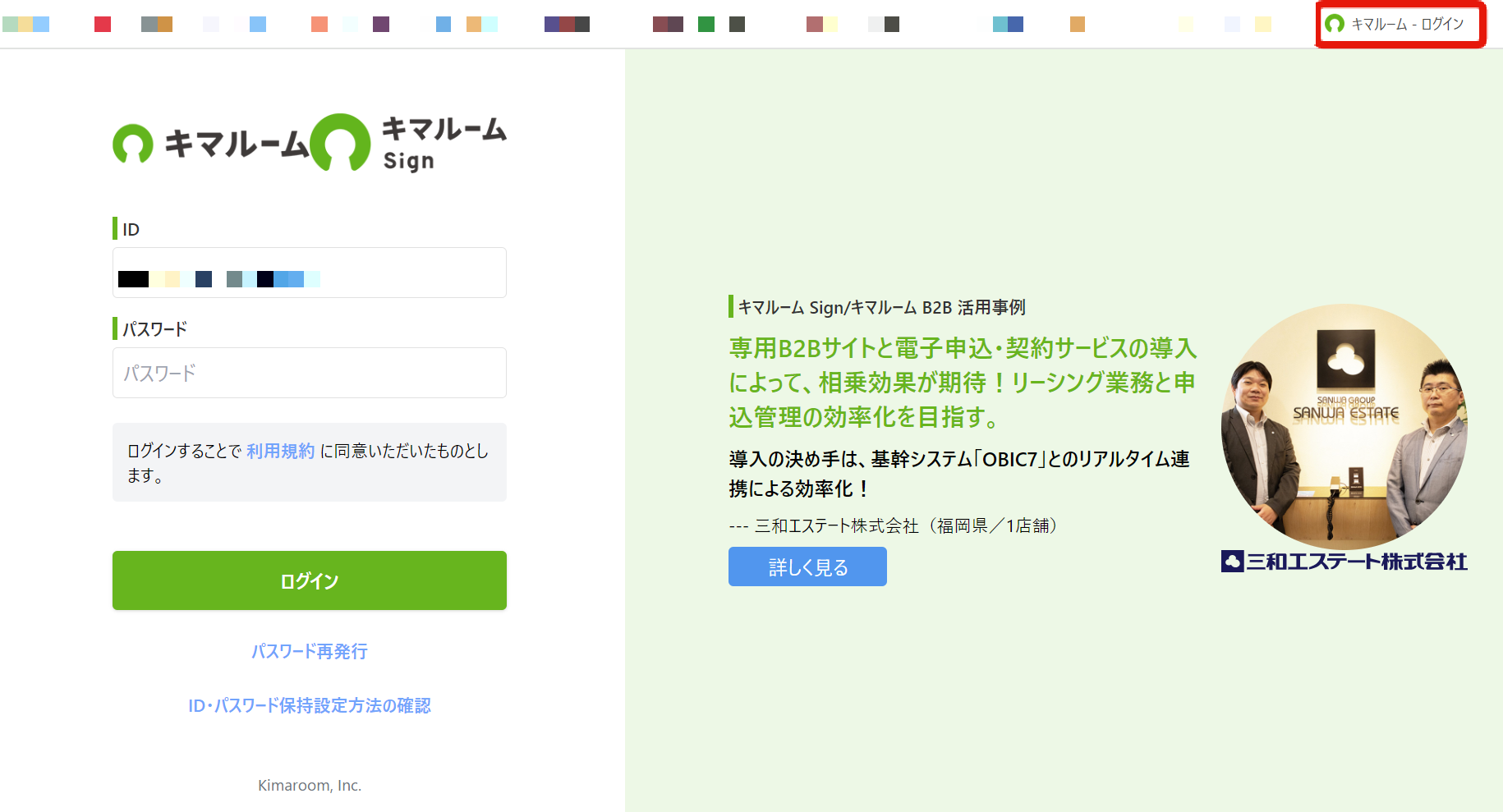Click the case study green headline

[x=963, y=383]
